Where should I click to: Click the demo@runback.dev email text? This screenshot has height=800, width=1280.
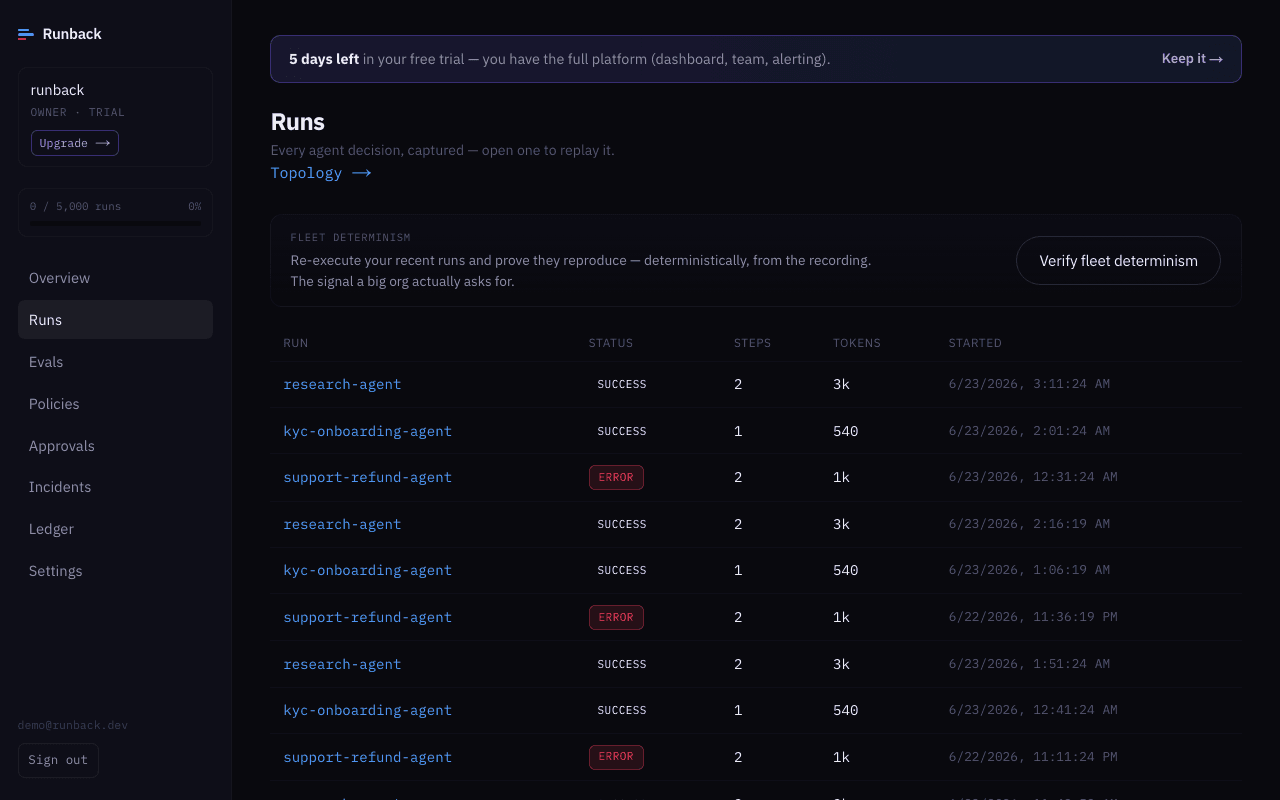click(x=73, y=725)
